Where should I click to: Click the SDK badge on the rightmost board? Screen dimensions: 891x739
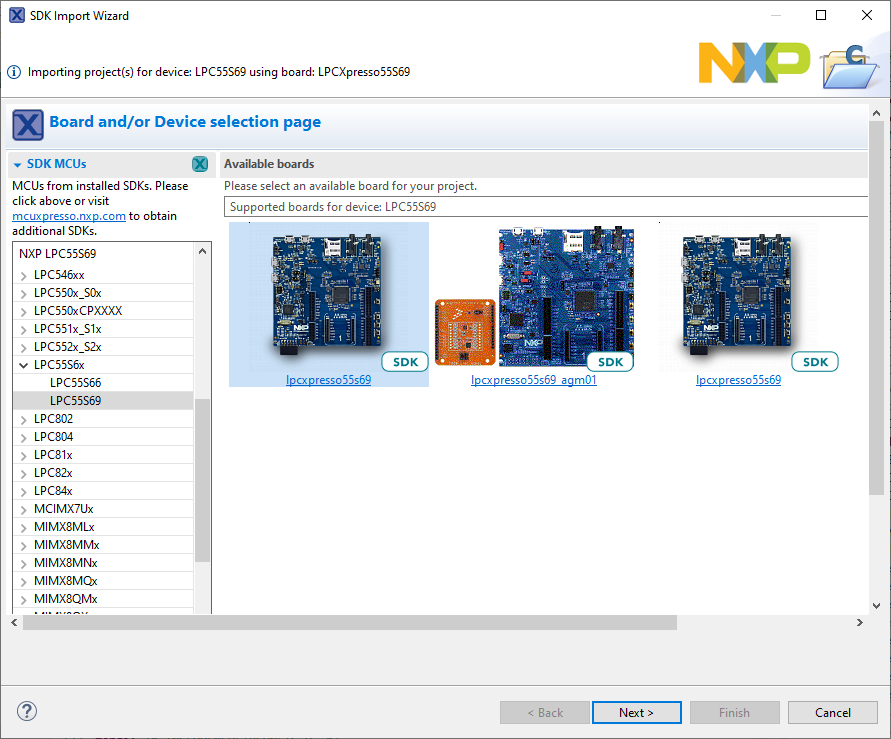point(814,361)
